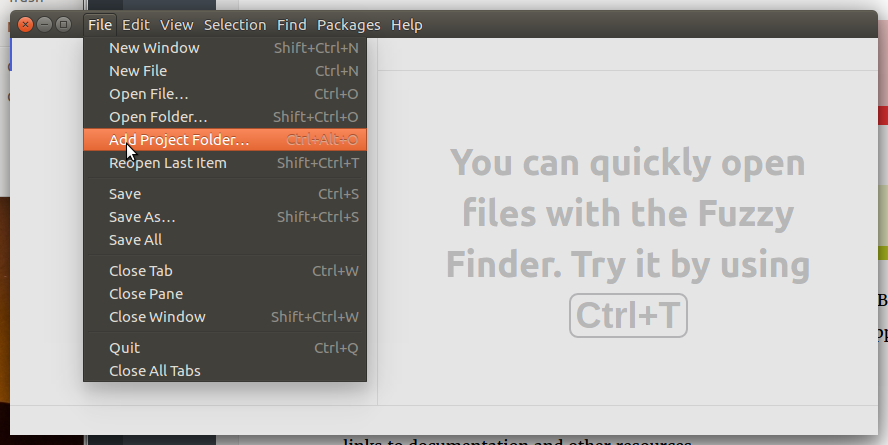Screen dimensions: 888x445
Task: Select Open Folder… entry
Action: [x=225, y=117]
